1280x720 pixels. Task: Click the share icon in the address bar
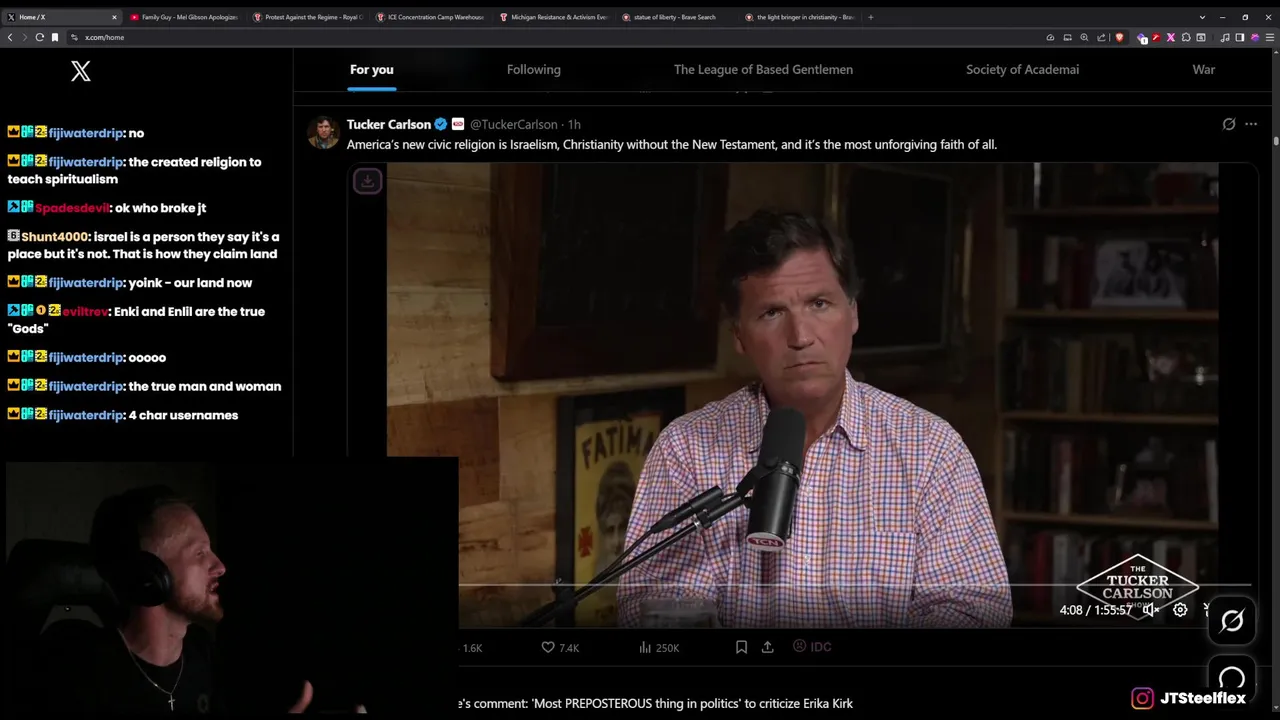[1101, 37]
